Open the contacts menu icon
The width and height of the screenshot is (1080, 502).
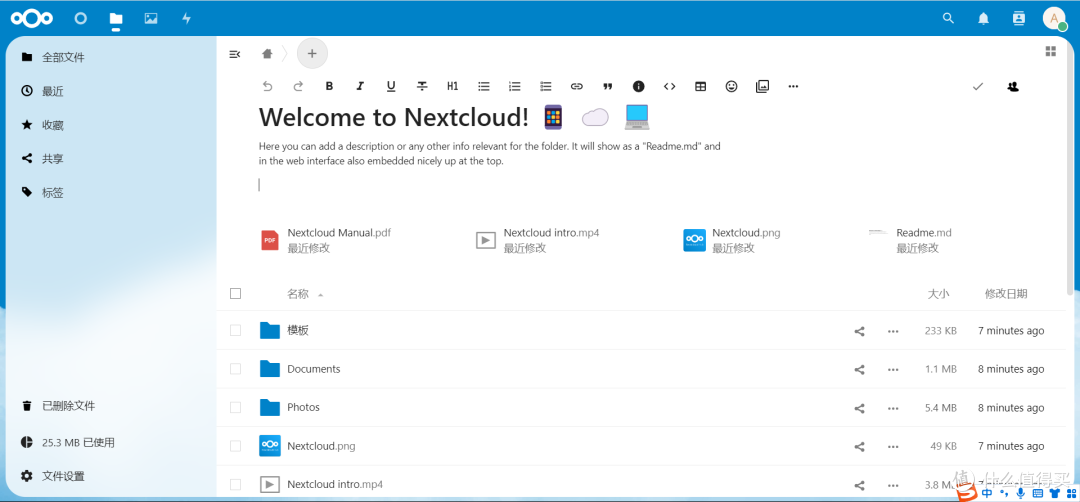tap(1019, 19)
